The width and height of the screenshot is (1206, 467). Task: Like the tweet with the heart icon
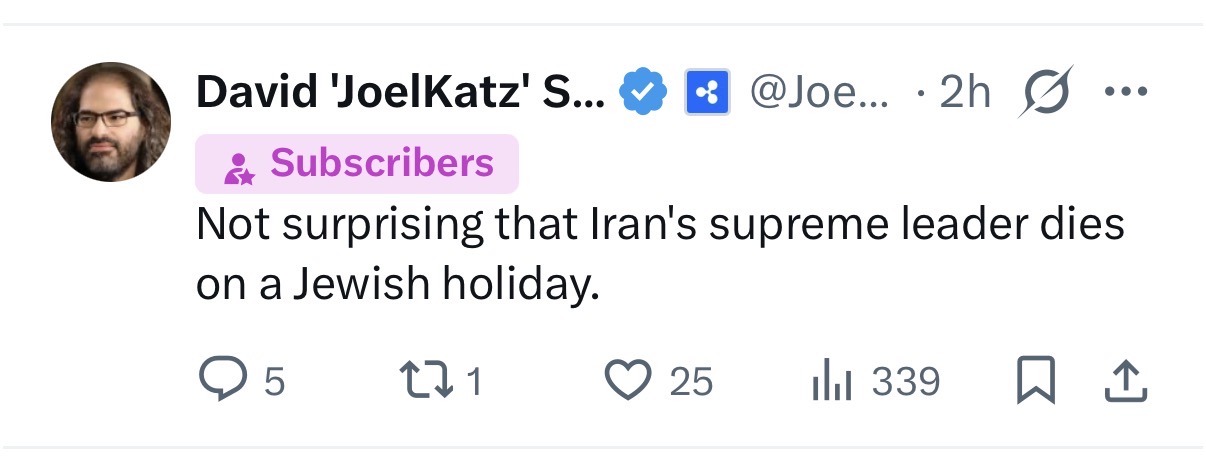(x=627, y=380)
